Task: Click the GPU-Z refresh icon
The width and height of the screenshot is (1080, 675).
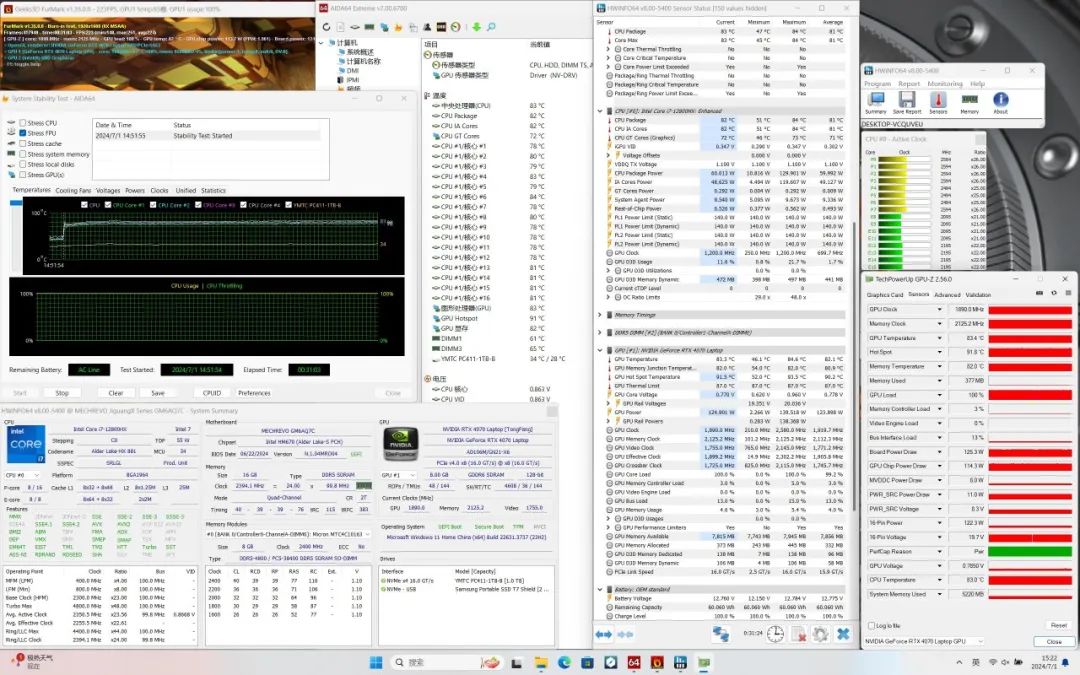Action: pyautogui.click(x=1054, y=293)
